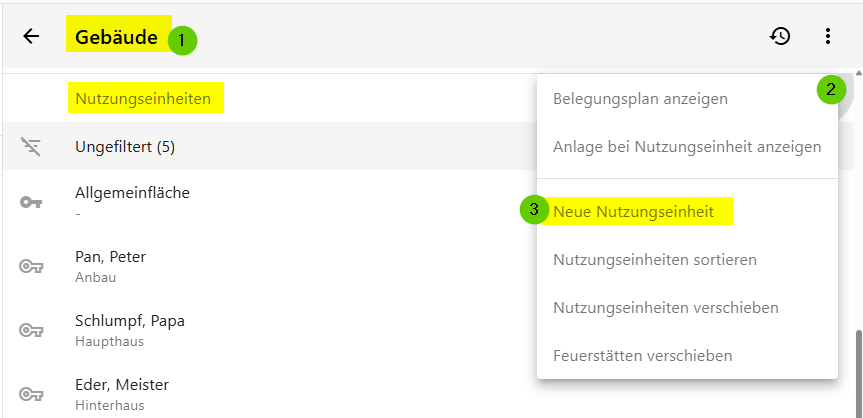This screenshot has width=863, height=418.
Task: Open the Allgemeinfläche unit entry
Action: pyautogui.click(x=270, y=203)
